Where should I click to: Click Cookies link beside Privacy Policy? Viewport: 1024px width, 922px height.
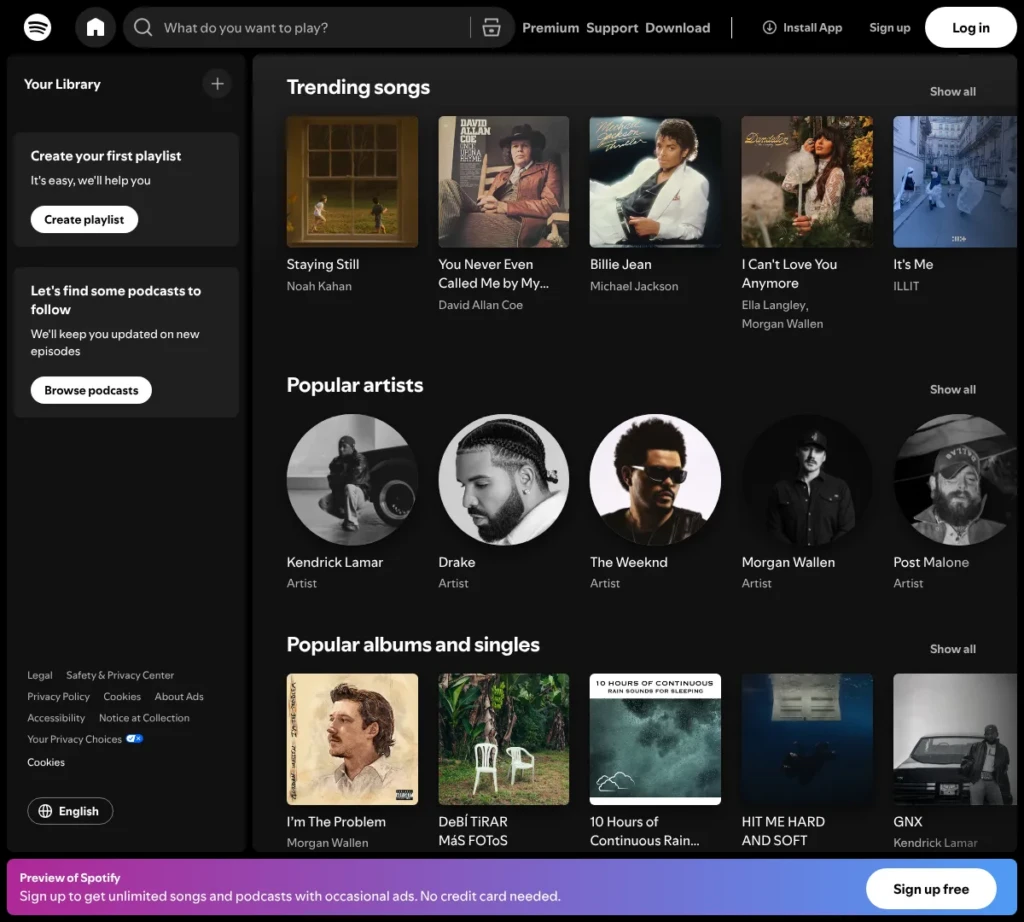[x=122, y=697]
